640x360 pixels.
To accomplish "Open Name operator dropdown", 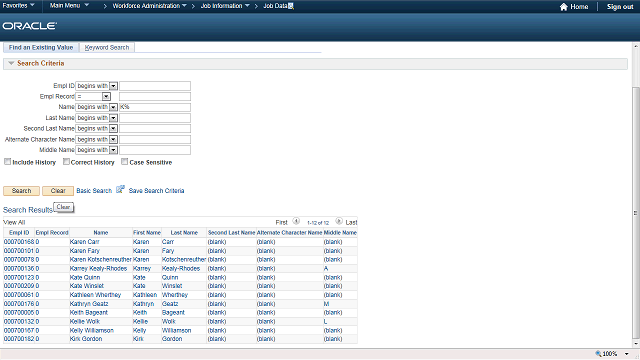I will [x=113, y=107].
